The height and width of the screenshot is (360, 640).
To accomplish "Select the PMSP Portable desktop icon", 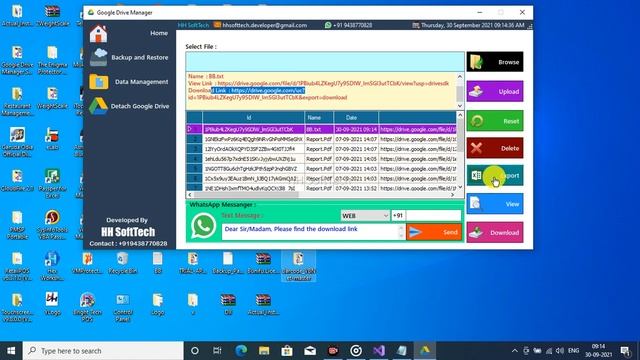I will [17, 225].
